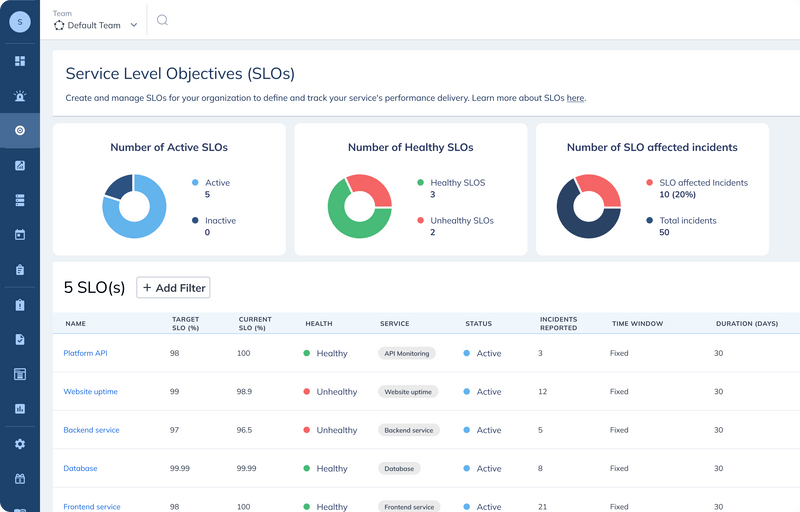
Task: Open the calendar icon in sidebar
Action: tap(20, 235)
